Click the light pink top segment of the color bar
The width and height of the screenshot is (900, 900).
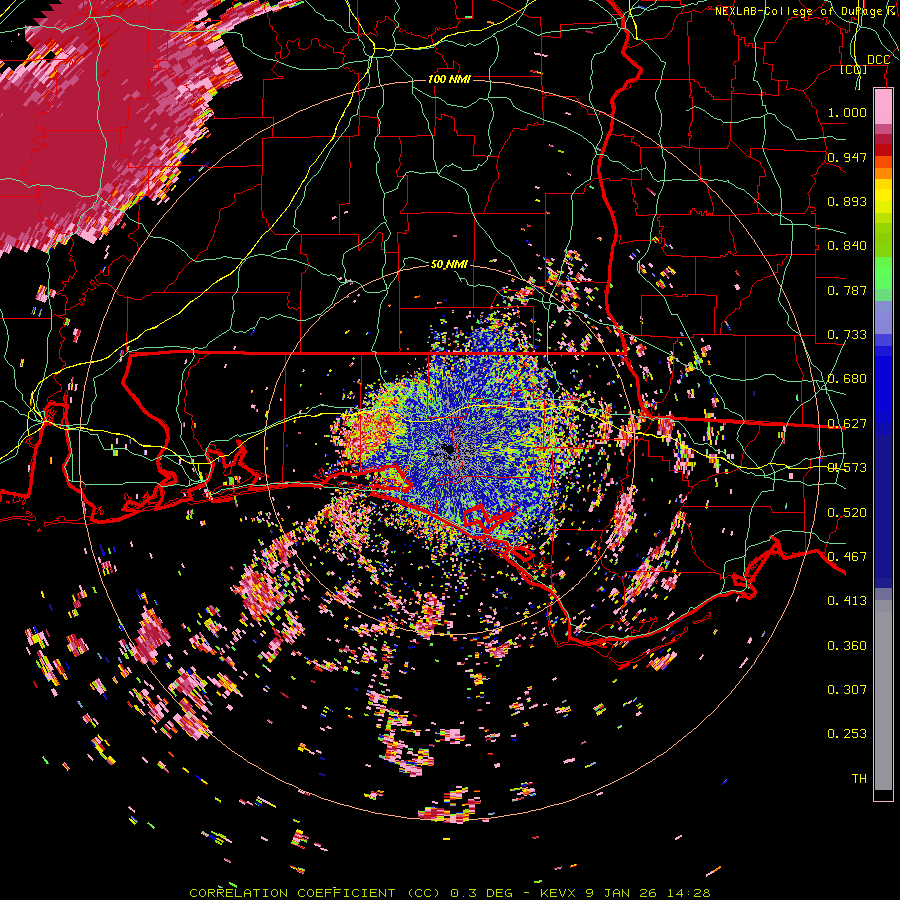(x=883, y=107)
